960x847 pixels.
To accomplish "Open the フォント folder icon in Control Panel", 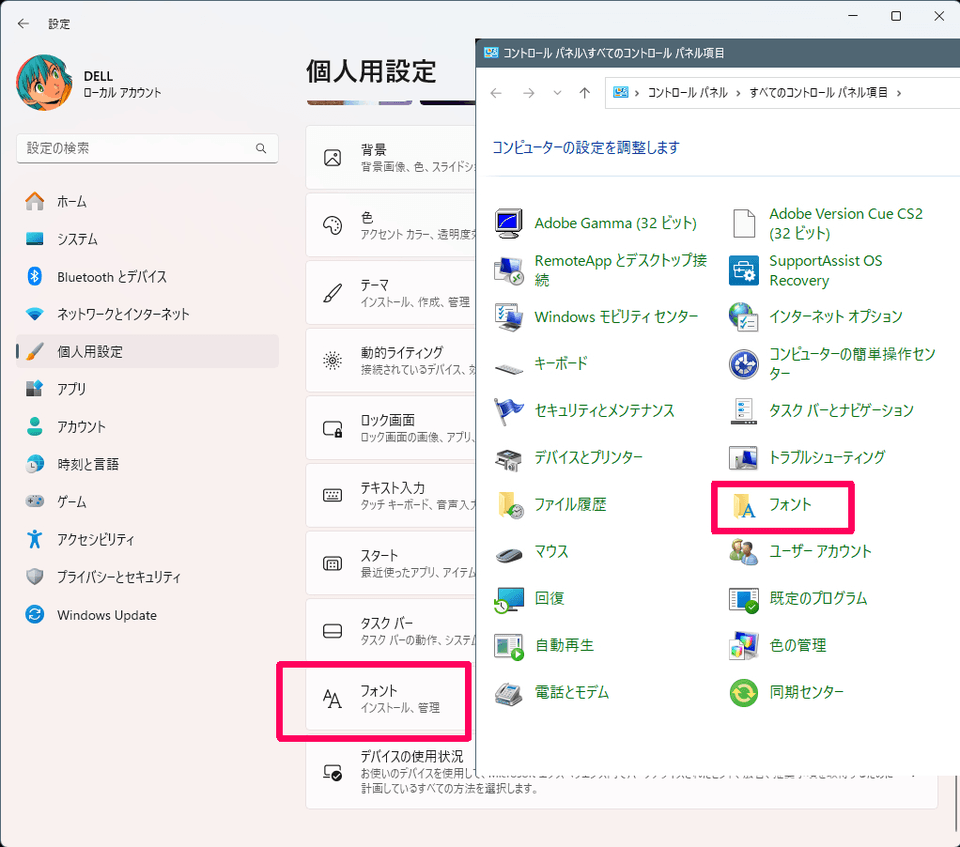I will tap(744, 506).
